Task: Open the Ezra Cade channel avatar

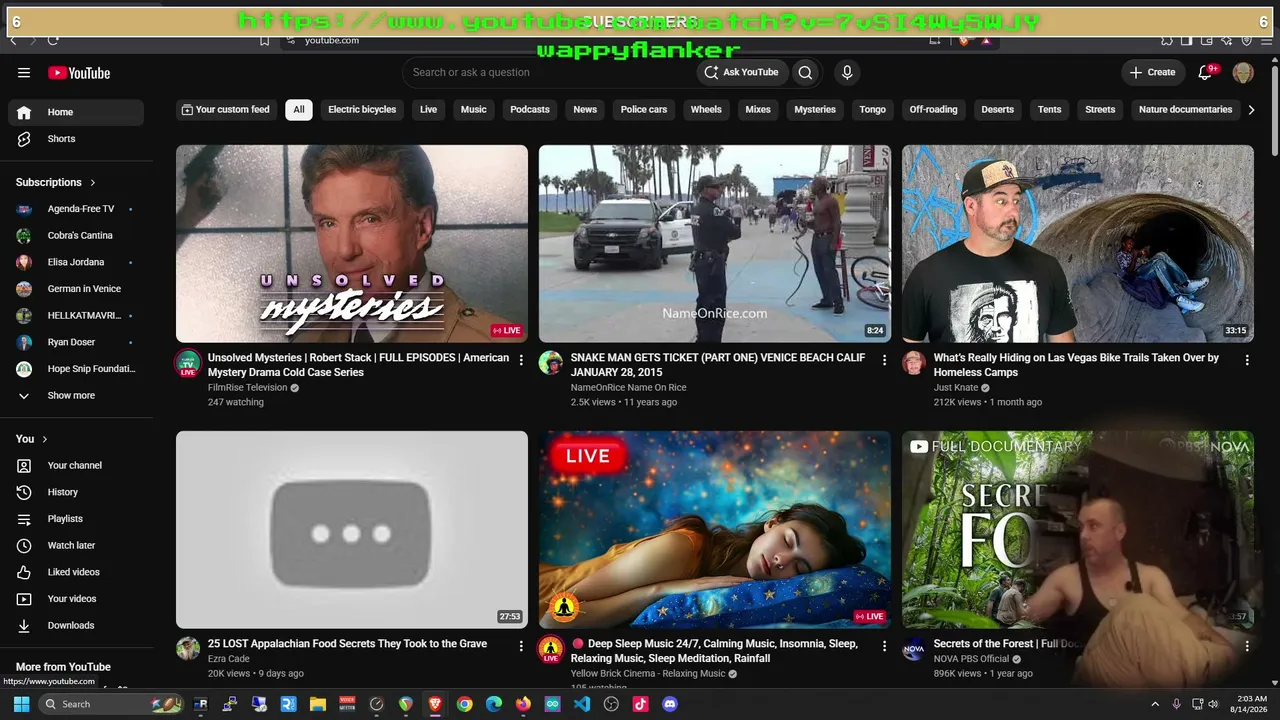Action: pyautogui.click(x=188, y=649)
